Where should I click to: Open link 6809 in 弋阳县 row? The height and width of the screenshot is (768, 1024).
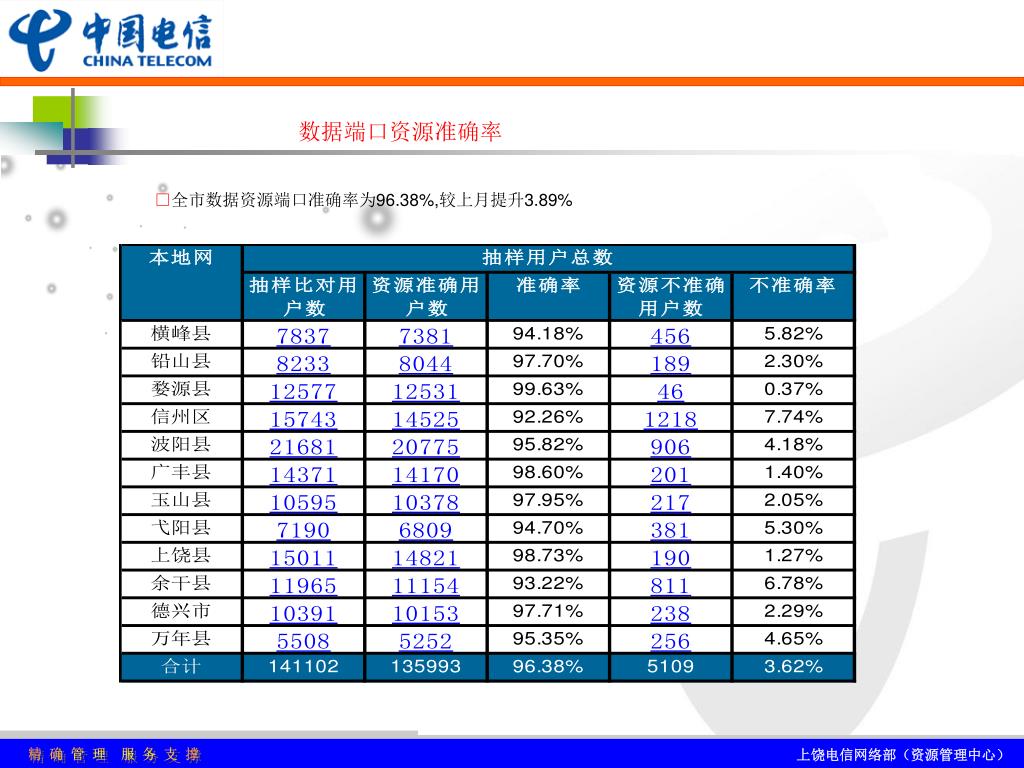425,530
